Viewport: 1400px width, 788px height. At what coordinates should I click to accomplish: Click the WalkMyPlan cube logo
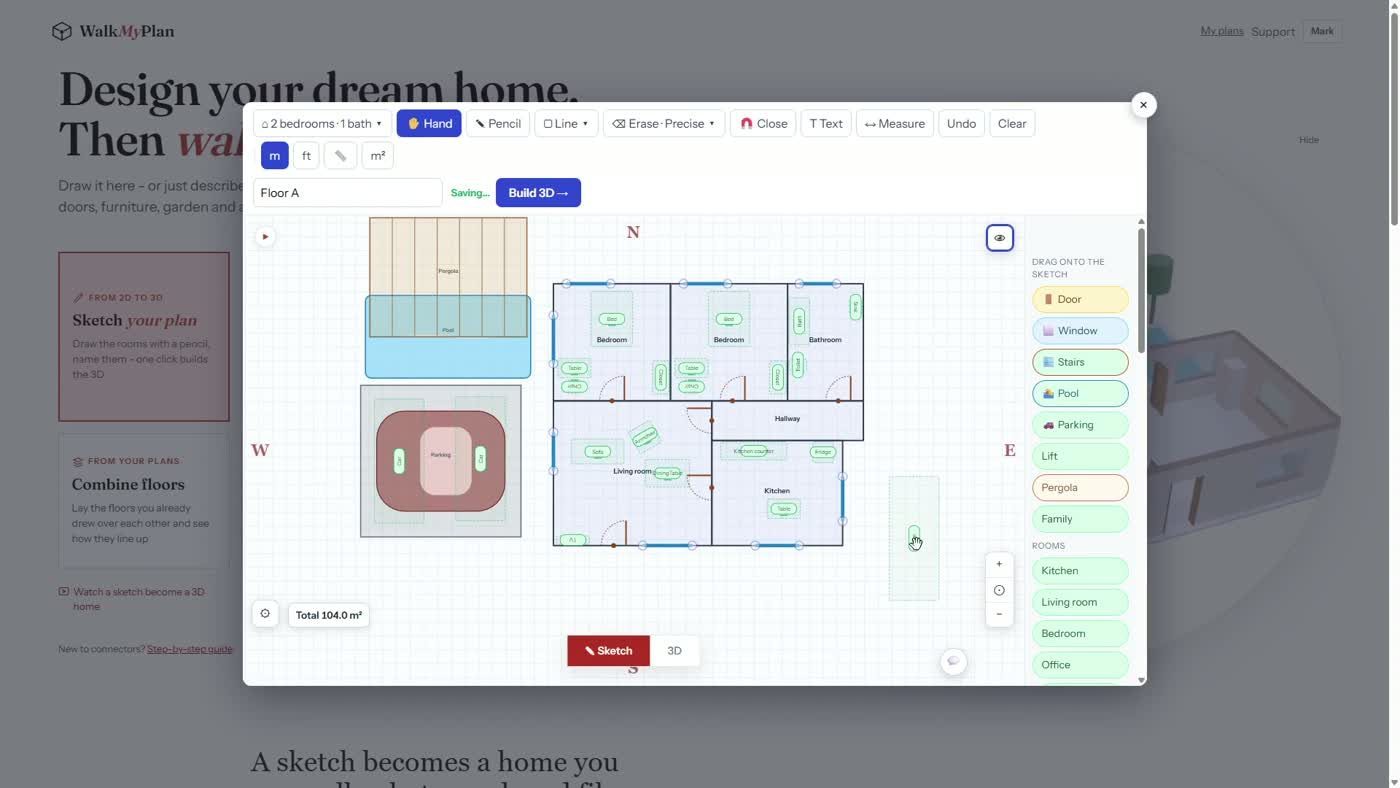tap(62, 31)
